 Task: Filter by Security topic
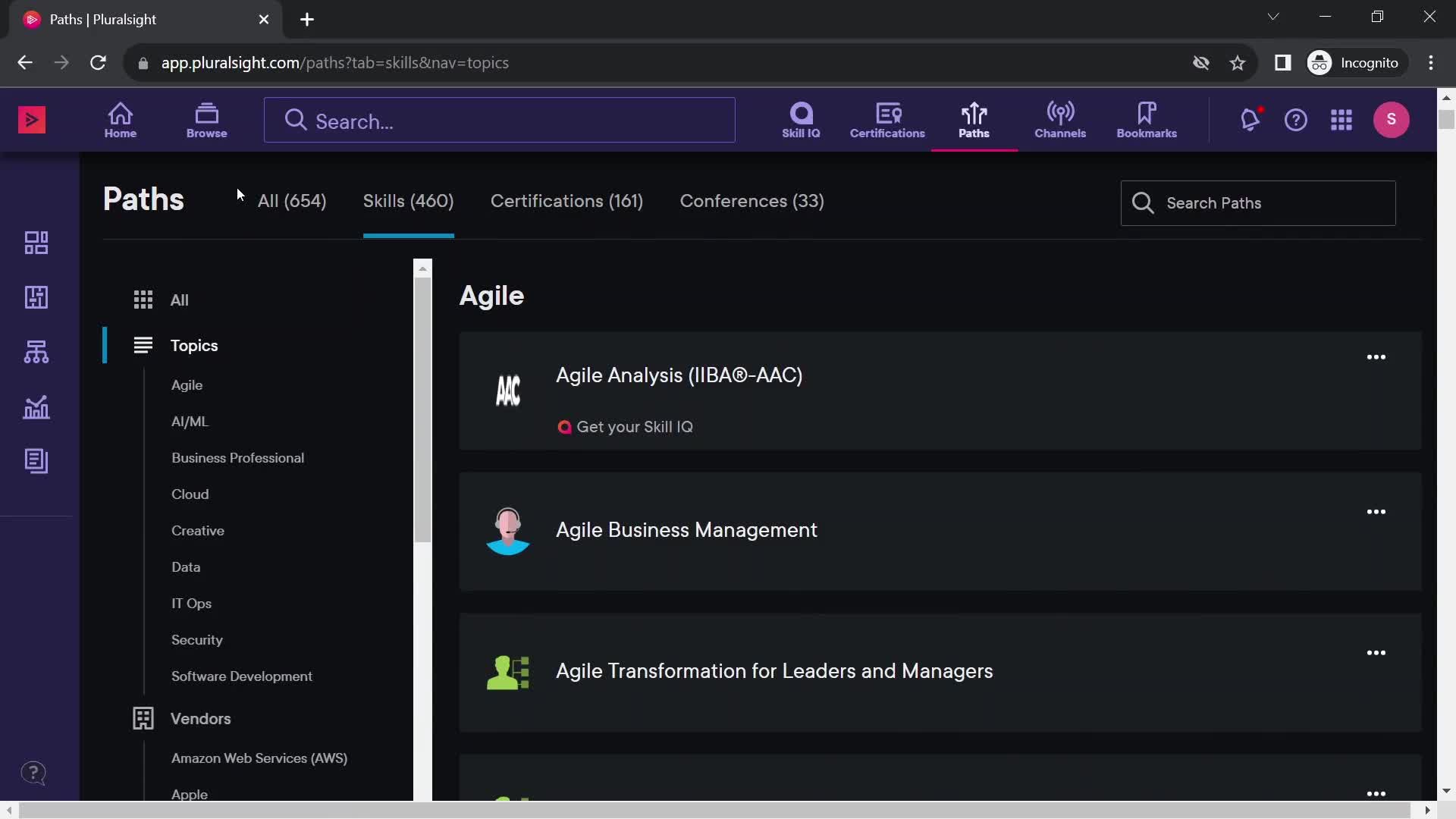point(196,640)
